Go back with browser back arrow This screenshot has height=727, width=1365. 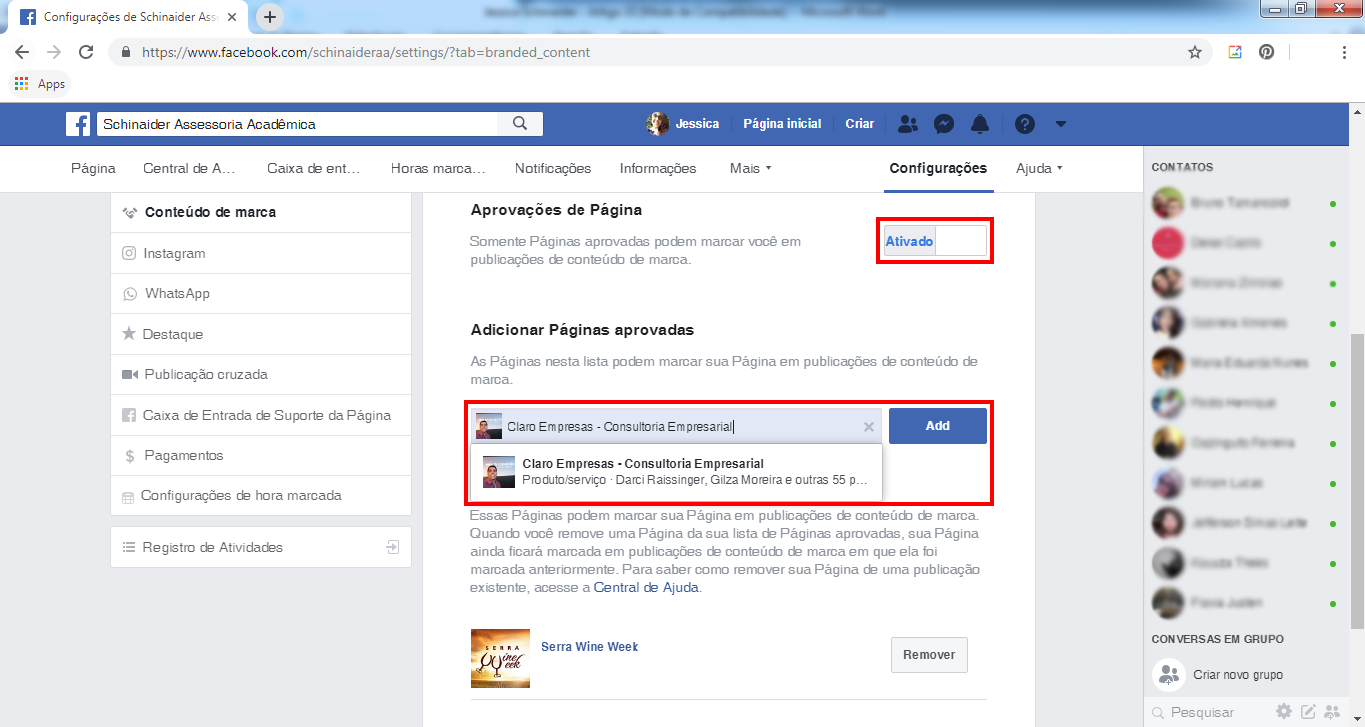(x=22, y=52)
